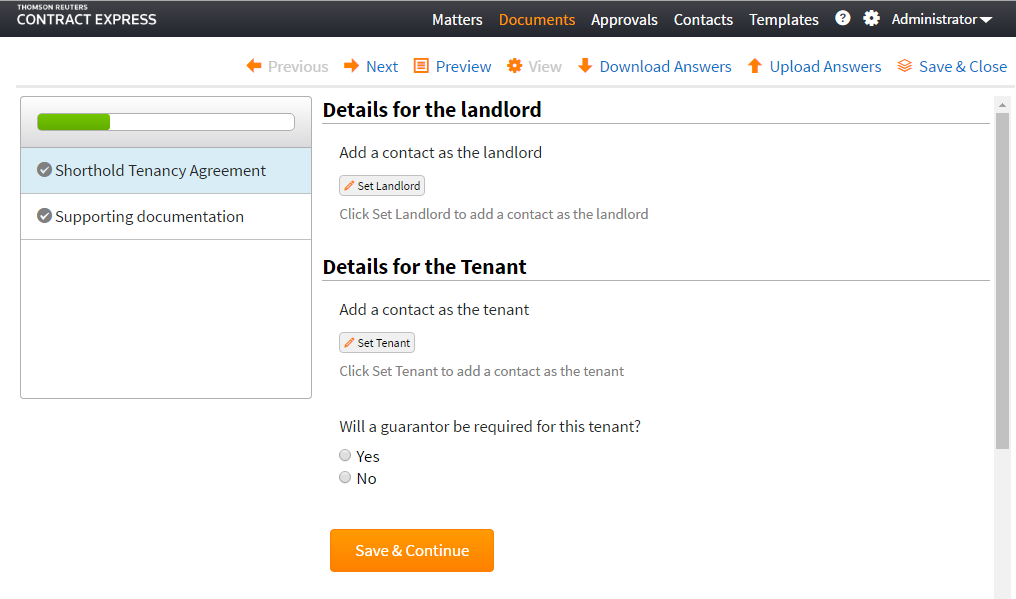Viewport: 1016px width, 599px height.
Task: Click the Upload Answers arrow icon
Action: coord(755,66)
